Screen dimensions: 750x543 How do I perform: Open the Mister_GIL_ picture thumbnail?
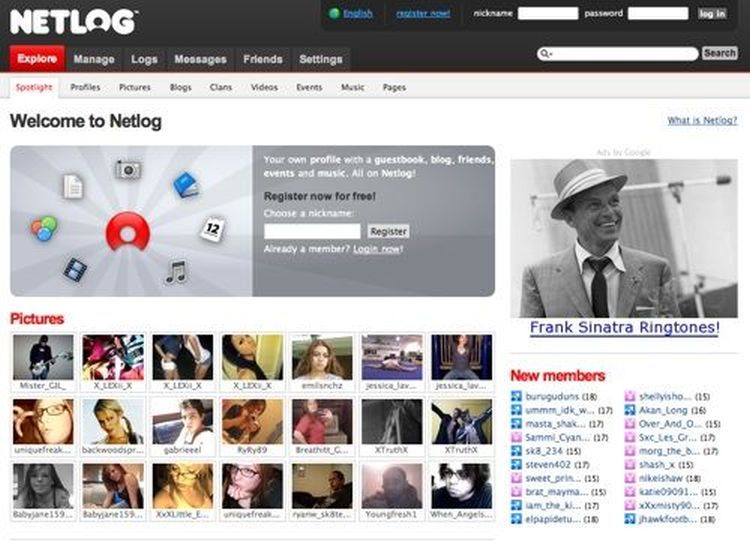click(43, 357)
